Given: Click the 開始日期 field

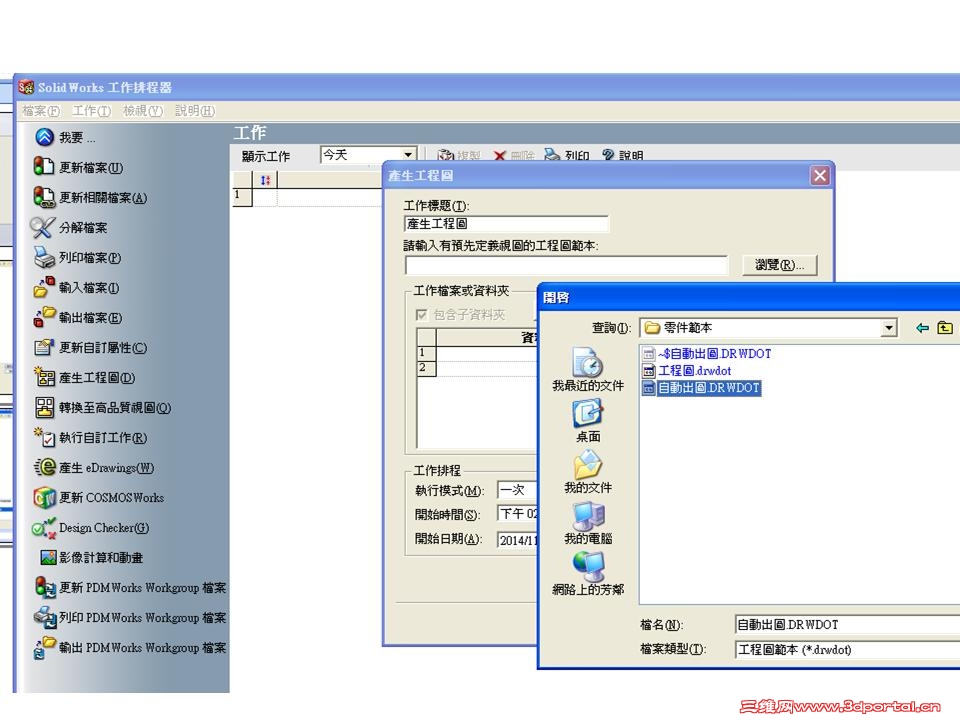Looking at the screenshot, I should pyautogui.click(x=517, y=540).
